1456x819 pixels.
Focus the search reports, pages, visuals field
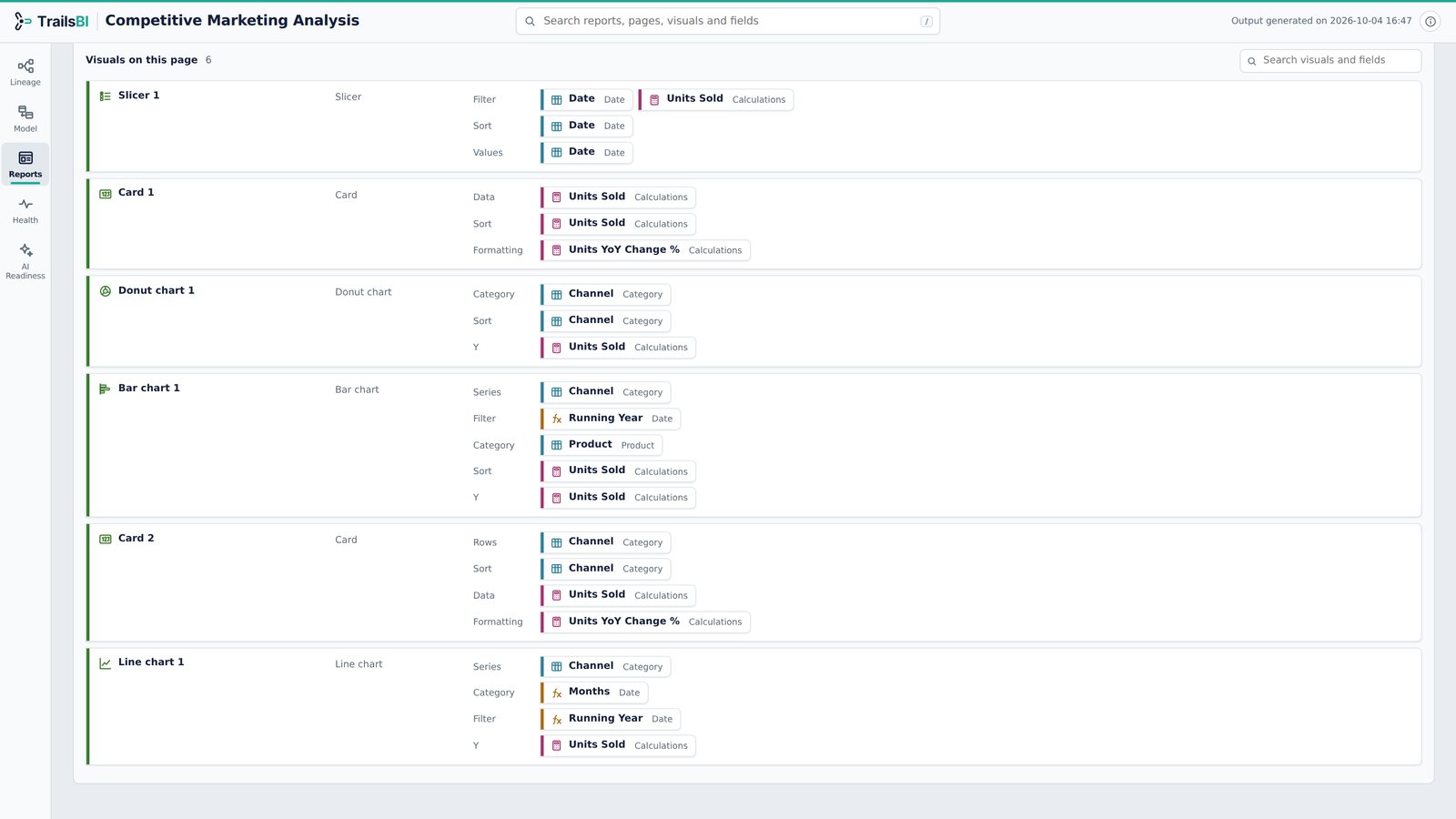click(728, 21)
